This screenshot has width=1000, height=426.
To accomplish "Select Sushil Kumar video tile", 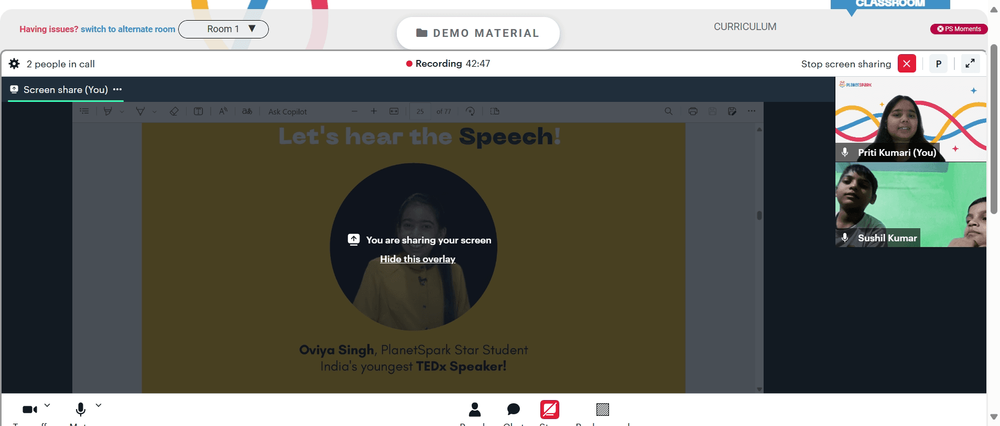I will (911, 204).
